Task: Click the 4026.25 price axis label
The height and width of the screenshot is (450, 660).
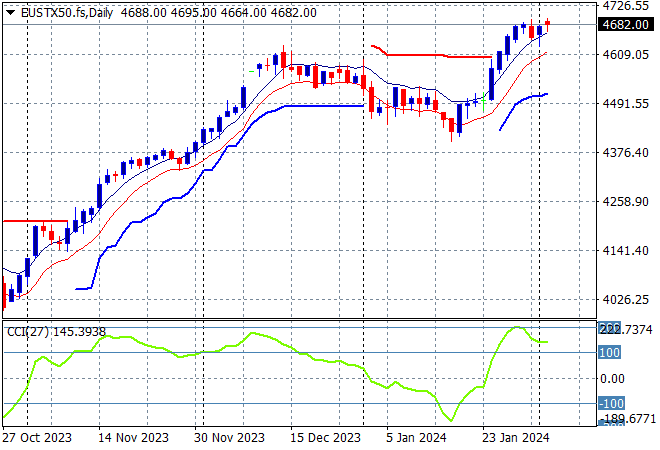Action: point(627,299)
